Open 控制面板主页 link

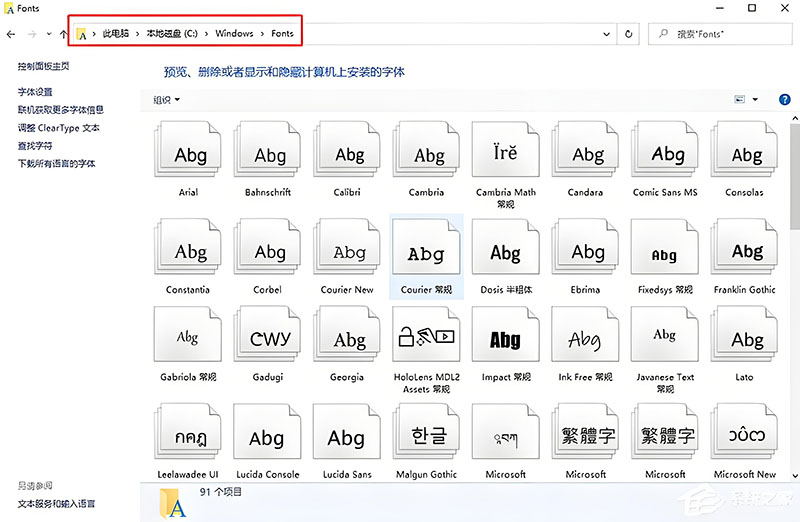coord(43,66)
